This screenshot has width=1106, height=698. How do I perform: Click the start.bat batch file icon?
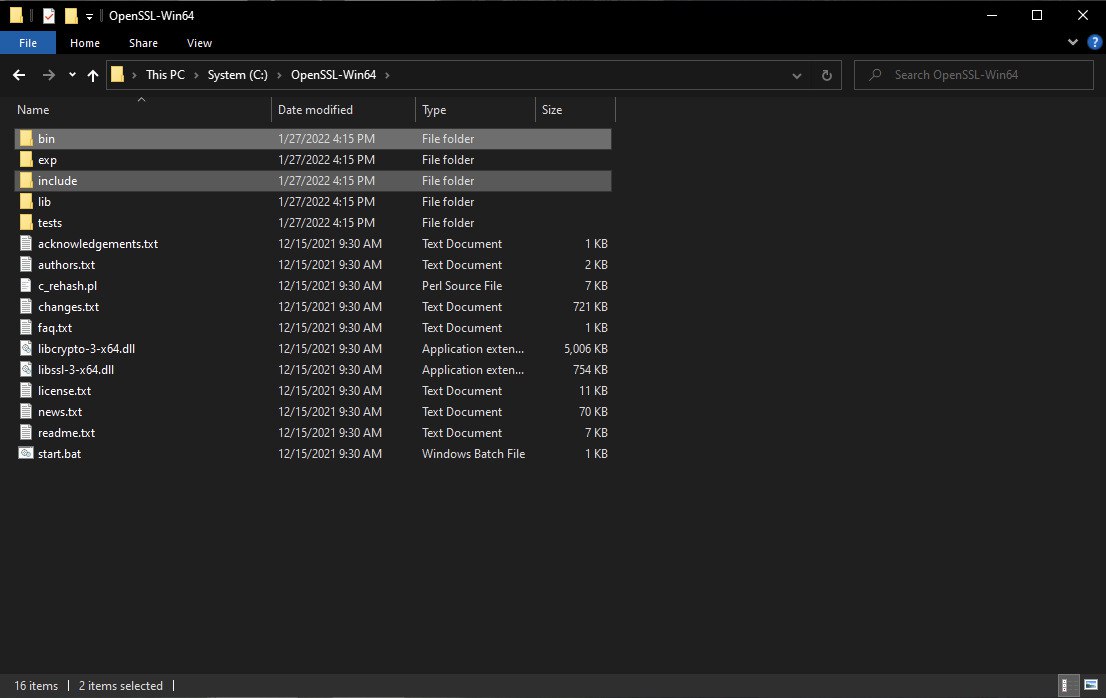26,453
